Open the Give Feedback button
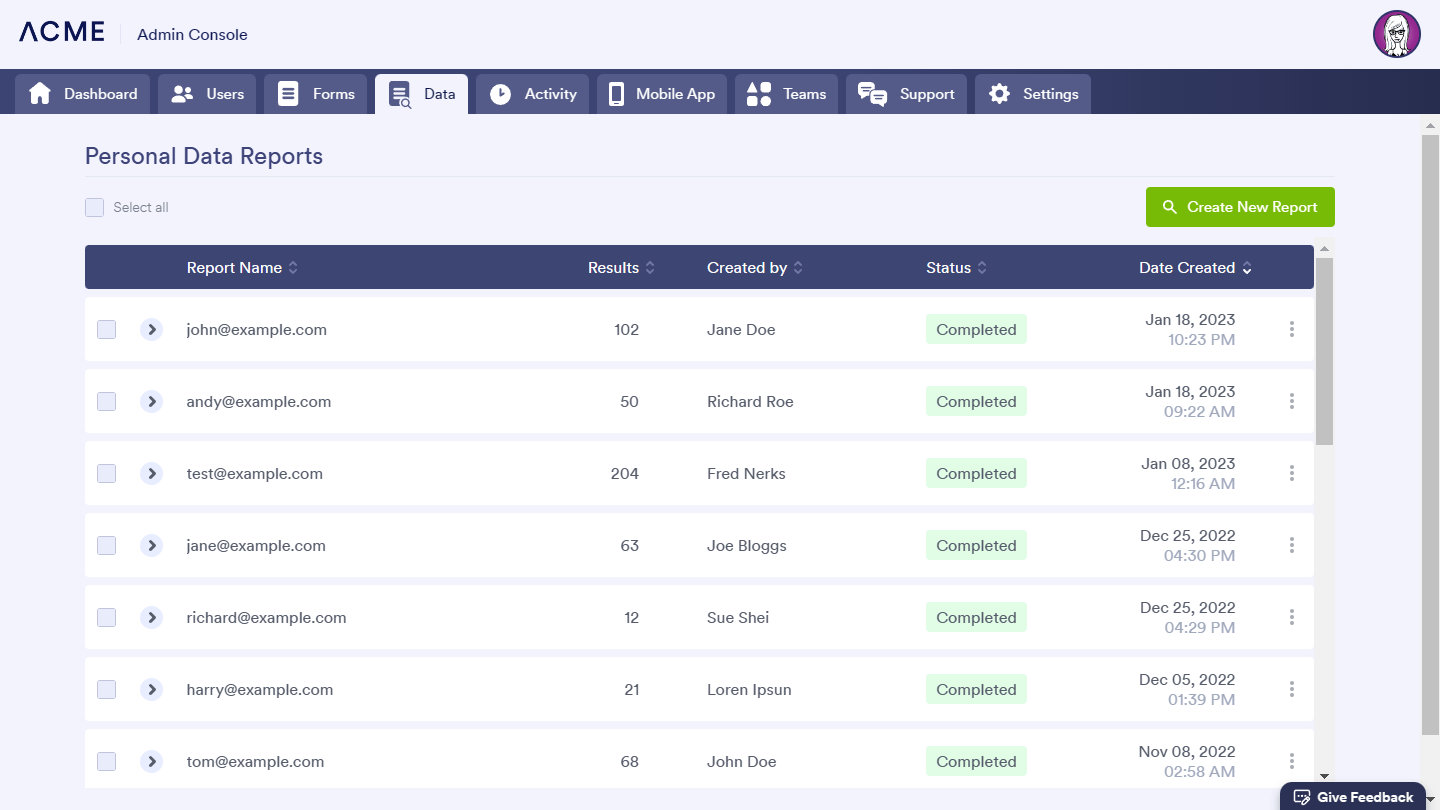Image resolution: width=1440 pixels, height=810 pixels. pyautogui.click(x=1353, y=797)
